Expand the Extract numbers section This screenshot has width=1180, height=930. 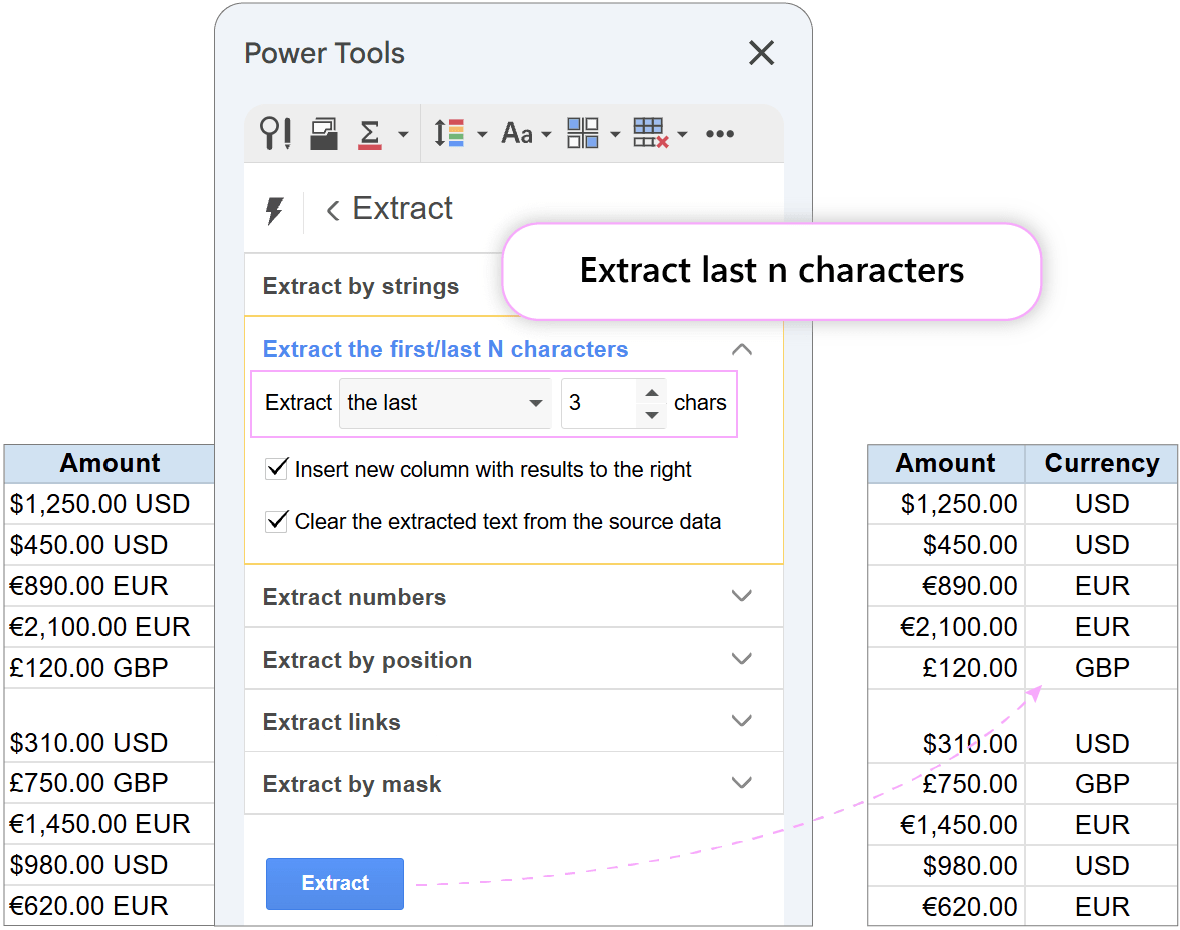click(513, 597)
